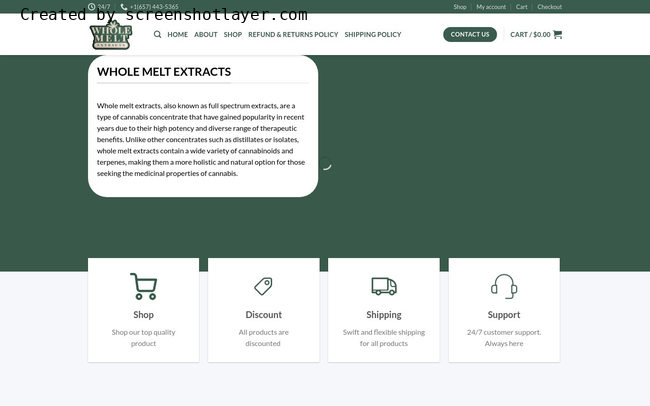
Task: Open the ABOUT menu item
Action: [x=206, y=34]
